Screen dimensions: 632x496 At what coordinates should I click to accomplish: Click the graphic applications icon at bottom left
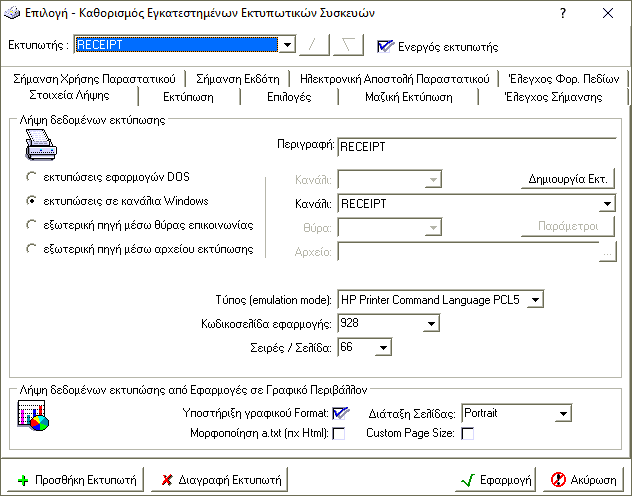tap(33, 417)
